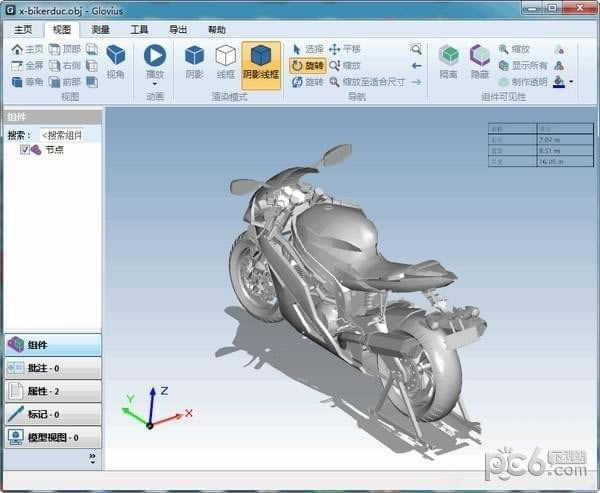Click the 视角 view cube icon
The width and height of the screenshot is (600, 493).
pyautogui.click(x=116, y=60)
